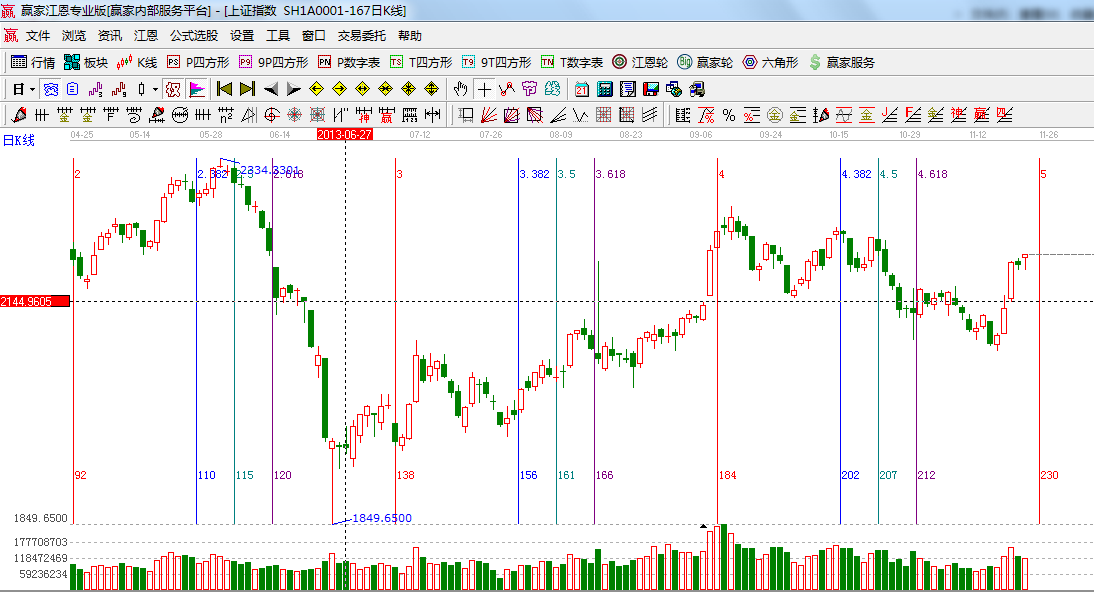The height and width of the screenshot is (592, 1094).
Task: Click the 日K线 chart label
Action: 19,140
